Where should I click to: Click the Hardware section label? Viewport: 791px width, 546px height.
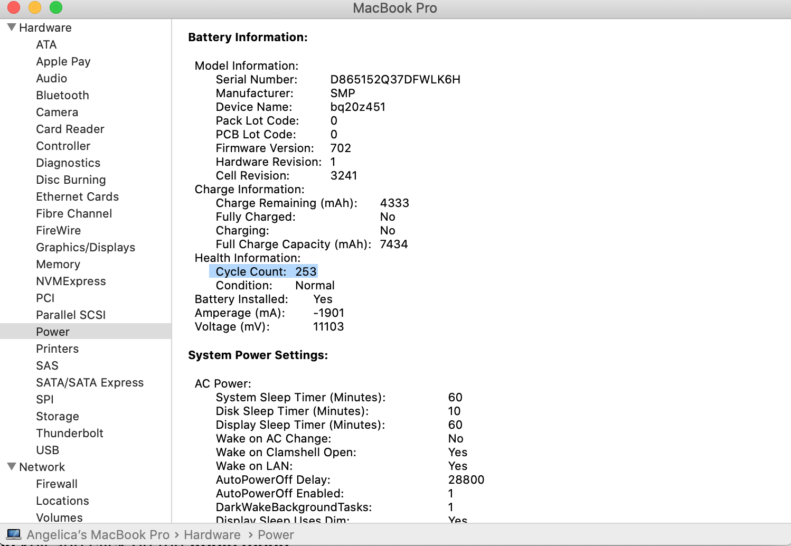[45, 28]
